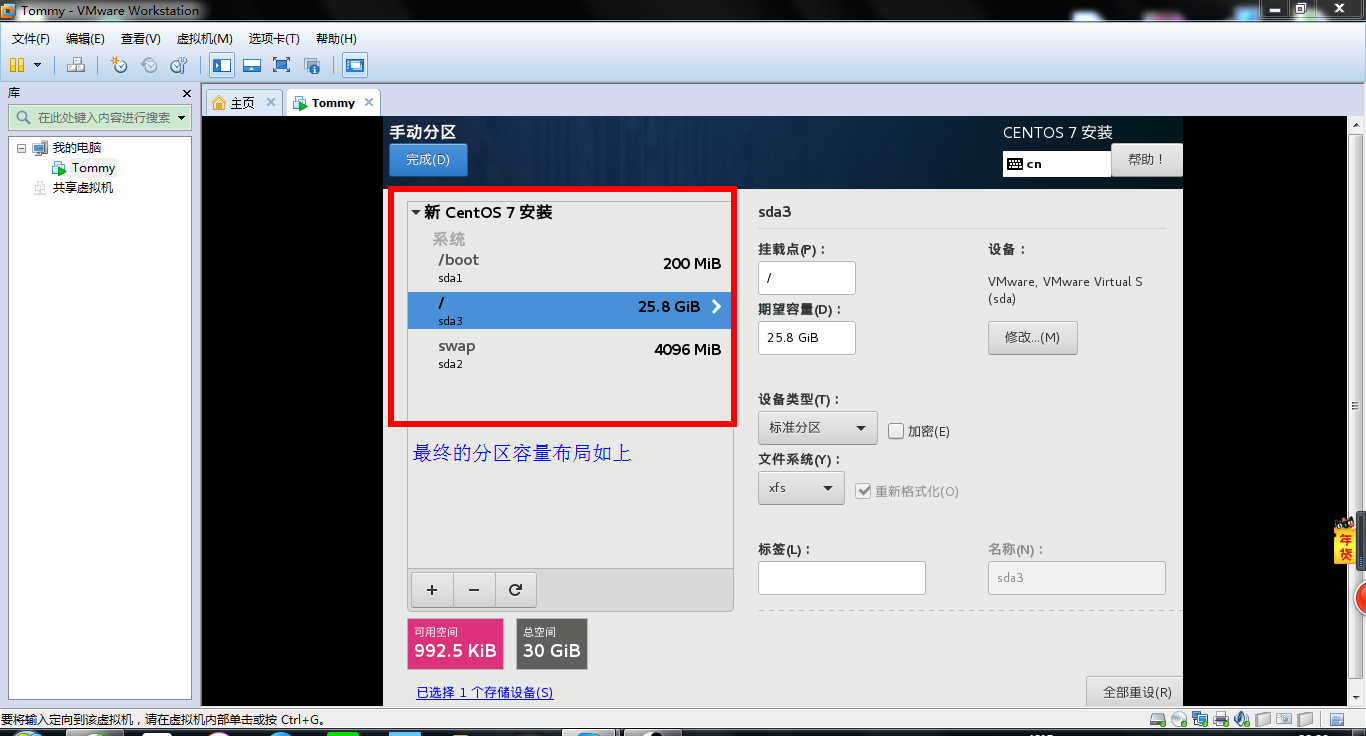Click the sound card status bar icon
The height and width of the screenshot is (736, 1366).
click(x=1242, y=719)
